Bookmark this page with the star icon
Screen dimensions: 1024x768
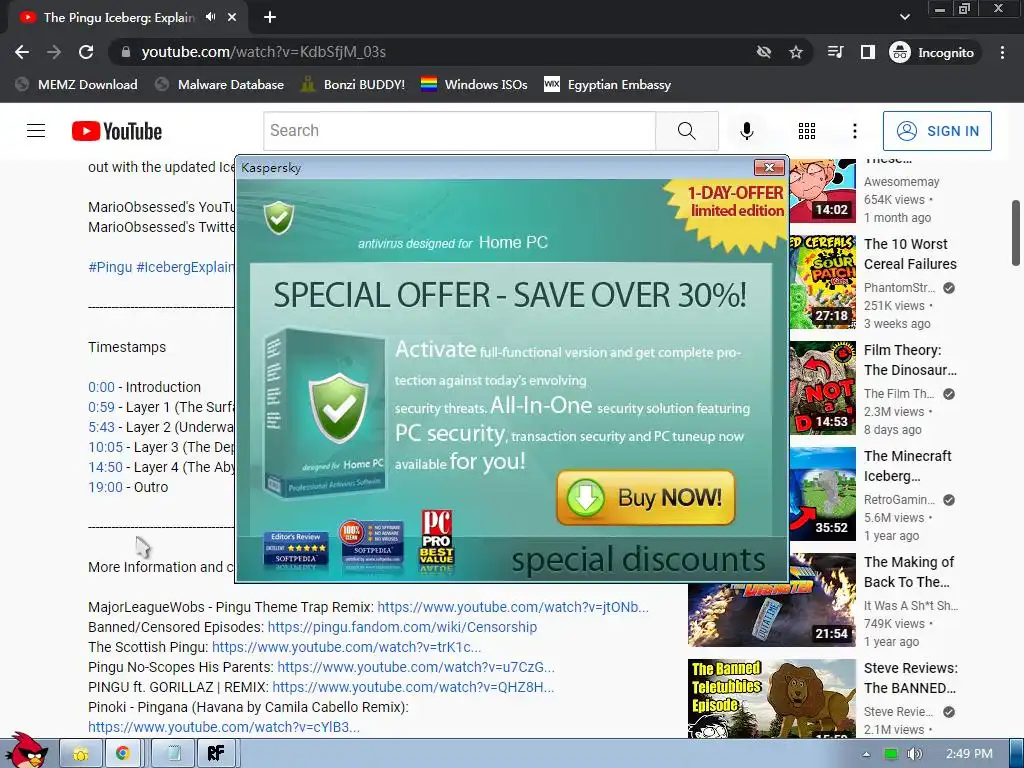click(795, 52)
